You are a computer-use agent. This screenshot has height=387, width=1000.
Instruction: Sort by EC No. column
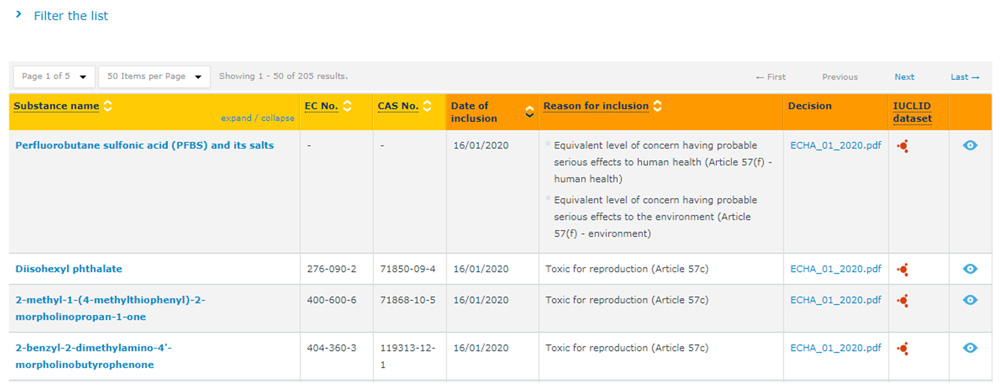(348, 106)
